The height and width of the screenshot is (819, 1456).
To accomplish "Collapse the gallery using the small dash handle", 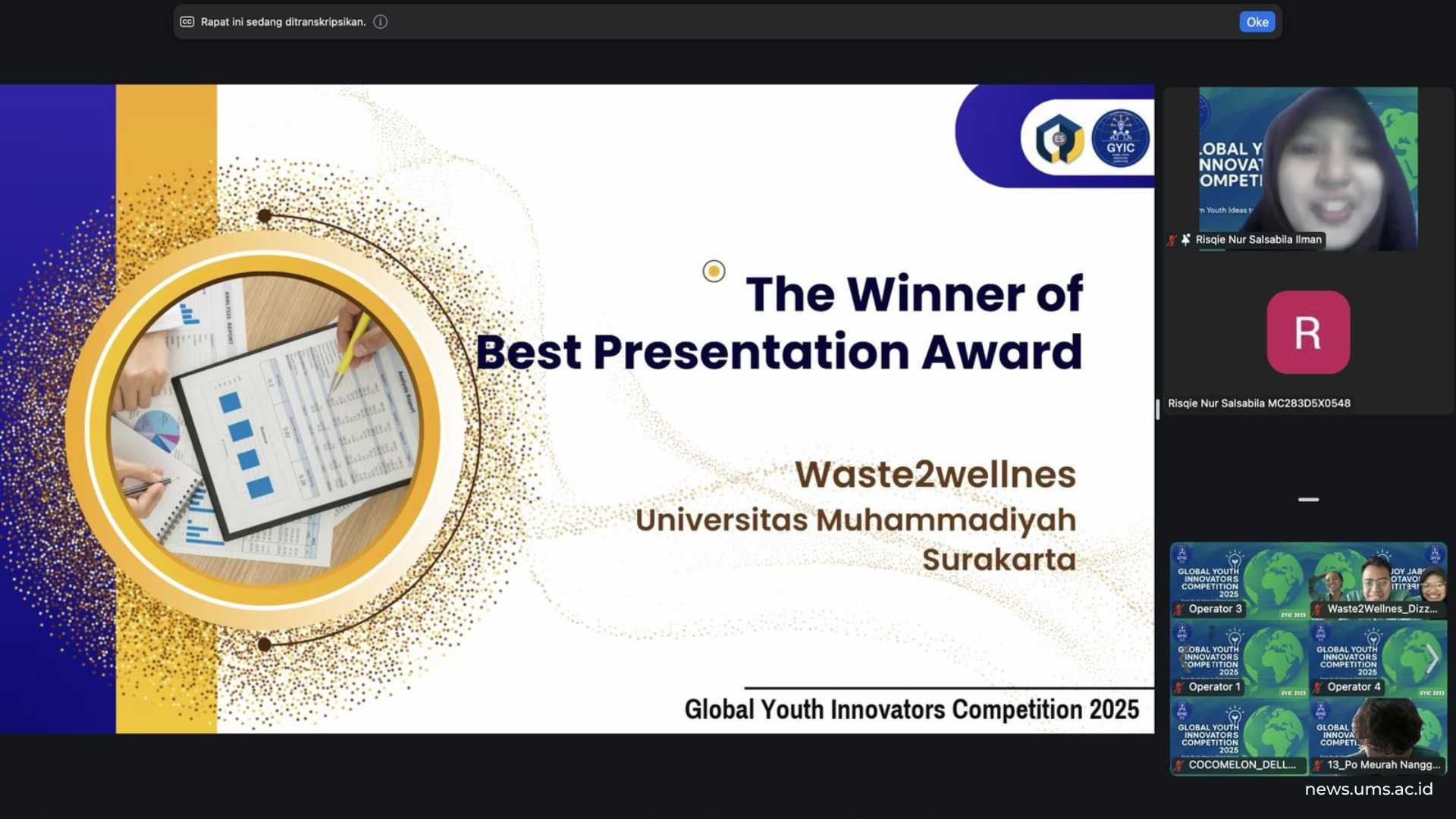I will click(x=1308, y=500).
